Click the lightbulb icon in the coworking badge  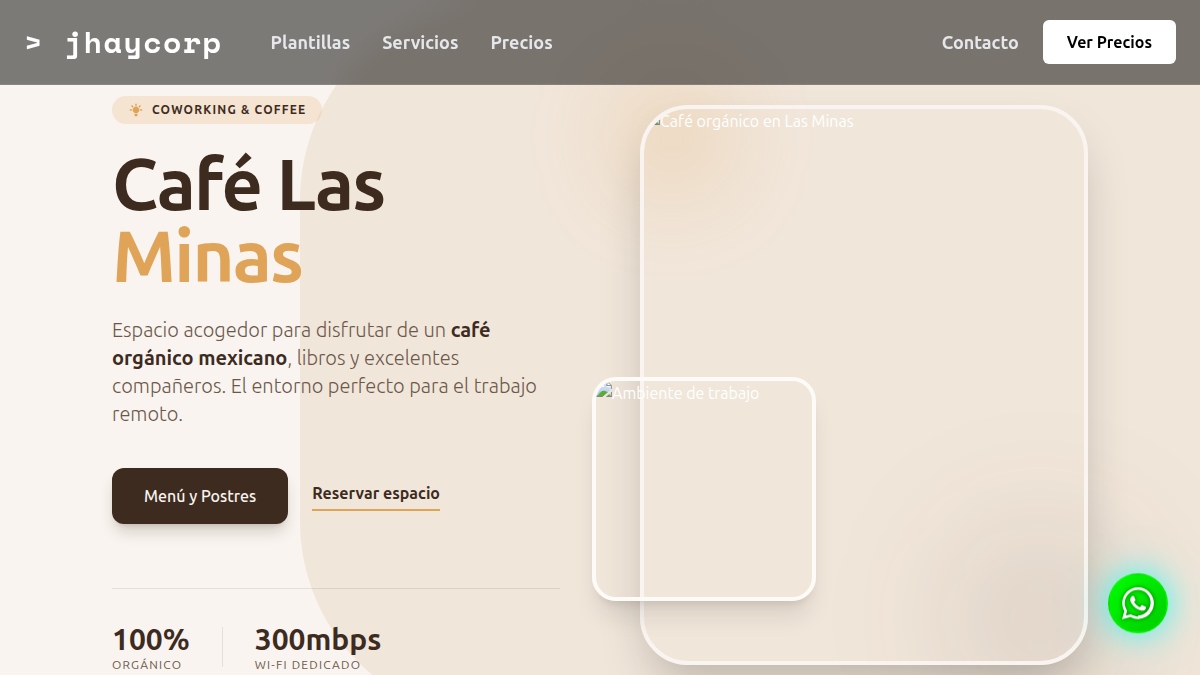coord(135,110)
